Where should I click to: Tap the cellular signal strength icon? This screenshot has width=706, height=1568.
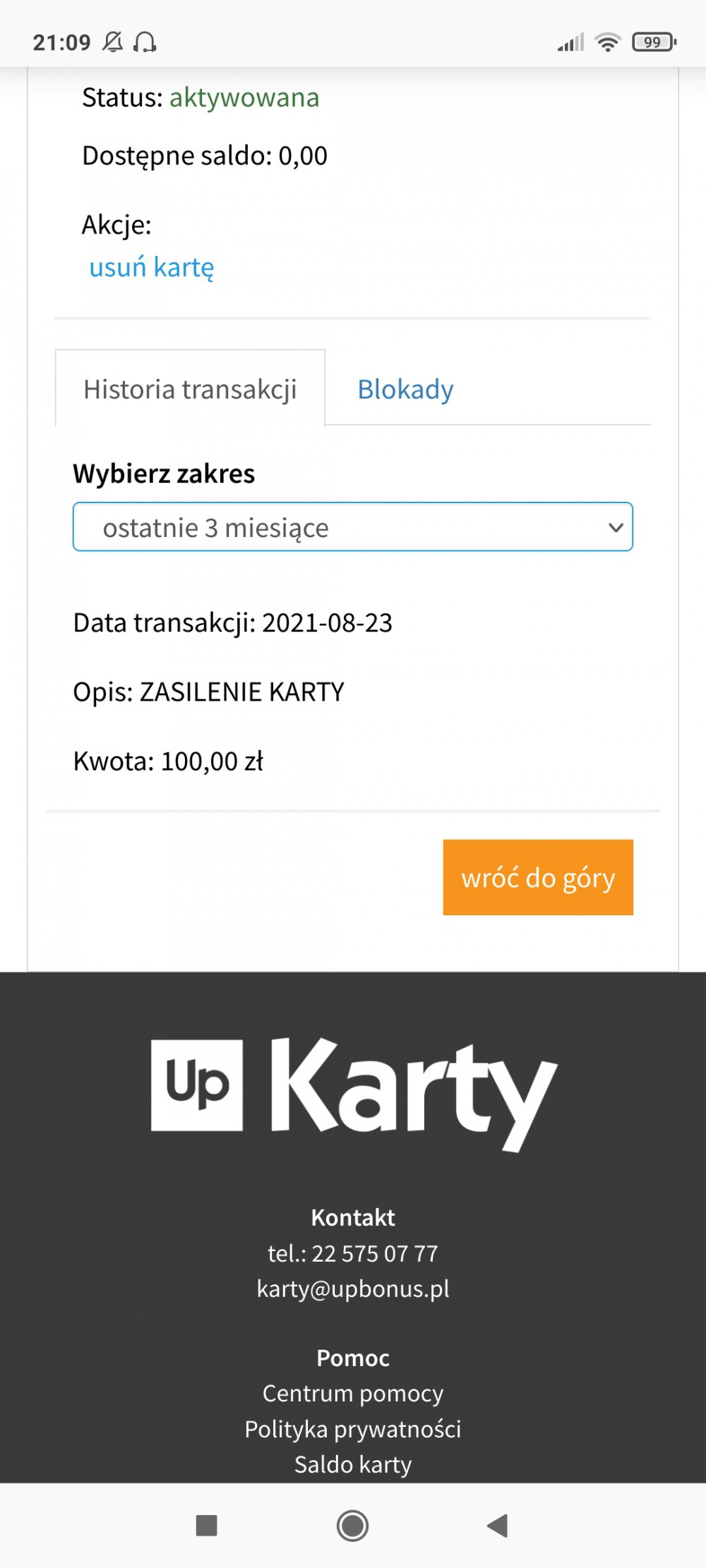[570, 42]
